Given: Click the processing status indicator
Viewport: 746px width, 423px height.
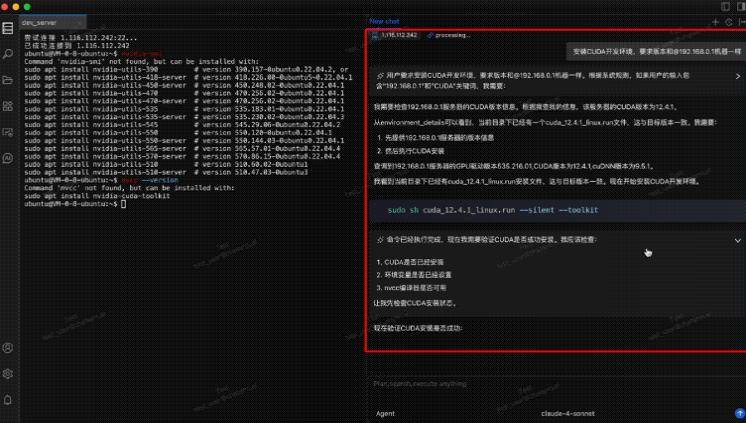Looking at the screenshot, I should point(449,35).
